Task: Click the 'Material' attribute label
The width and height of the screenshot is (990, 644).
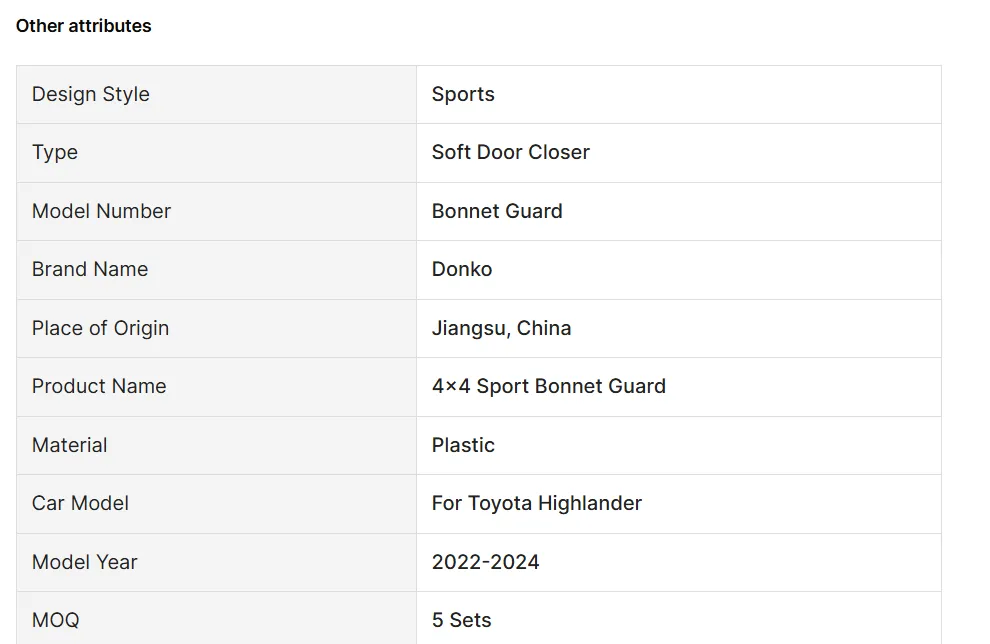Action: 69,445
